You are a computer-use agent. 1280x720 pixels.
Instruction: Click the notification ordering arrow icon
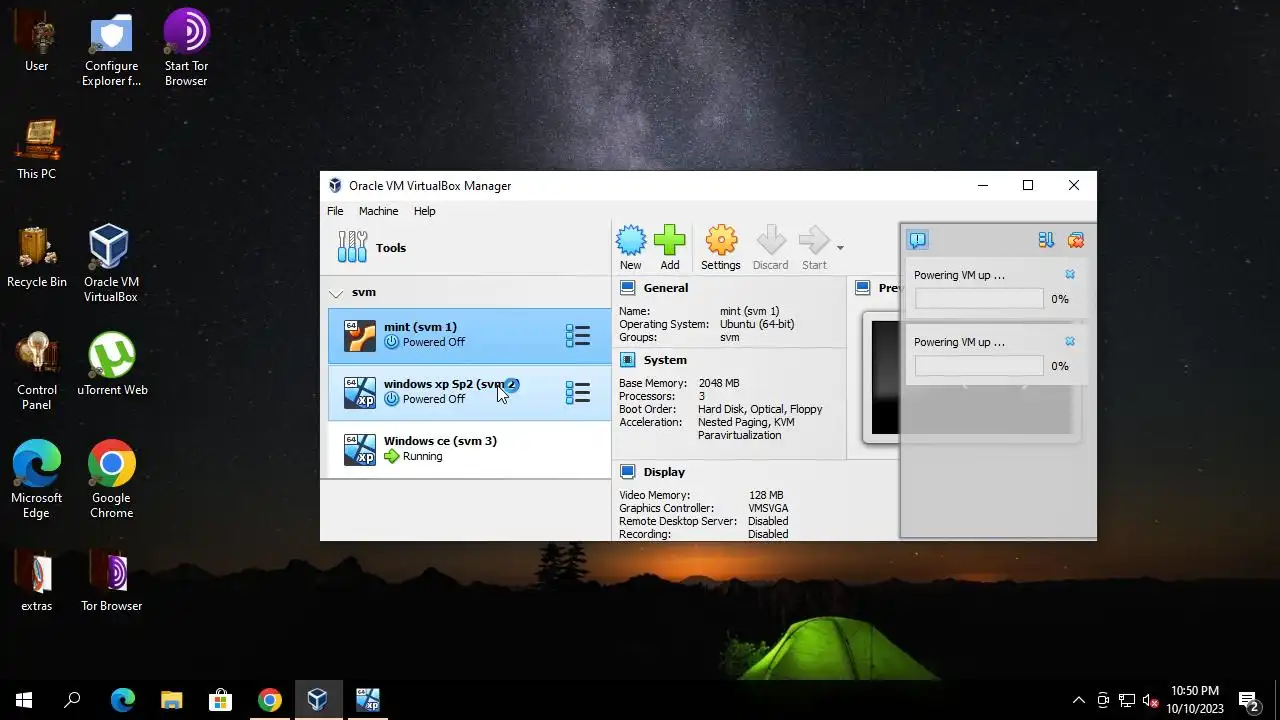[x=1046, y=240]
